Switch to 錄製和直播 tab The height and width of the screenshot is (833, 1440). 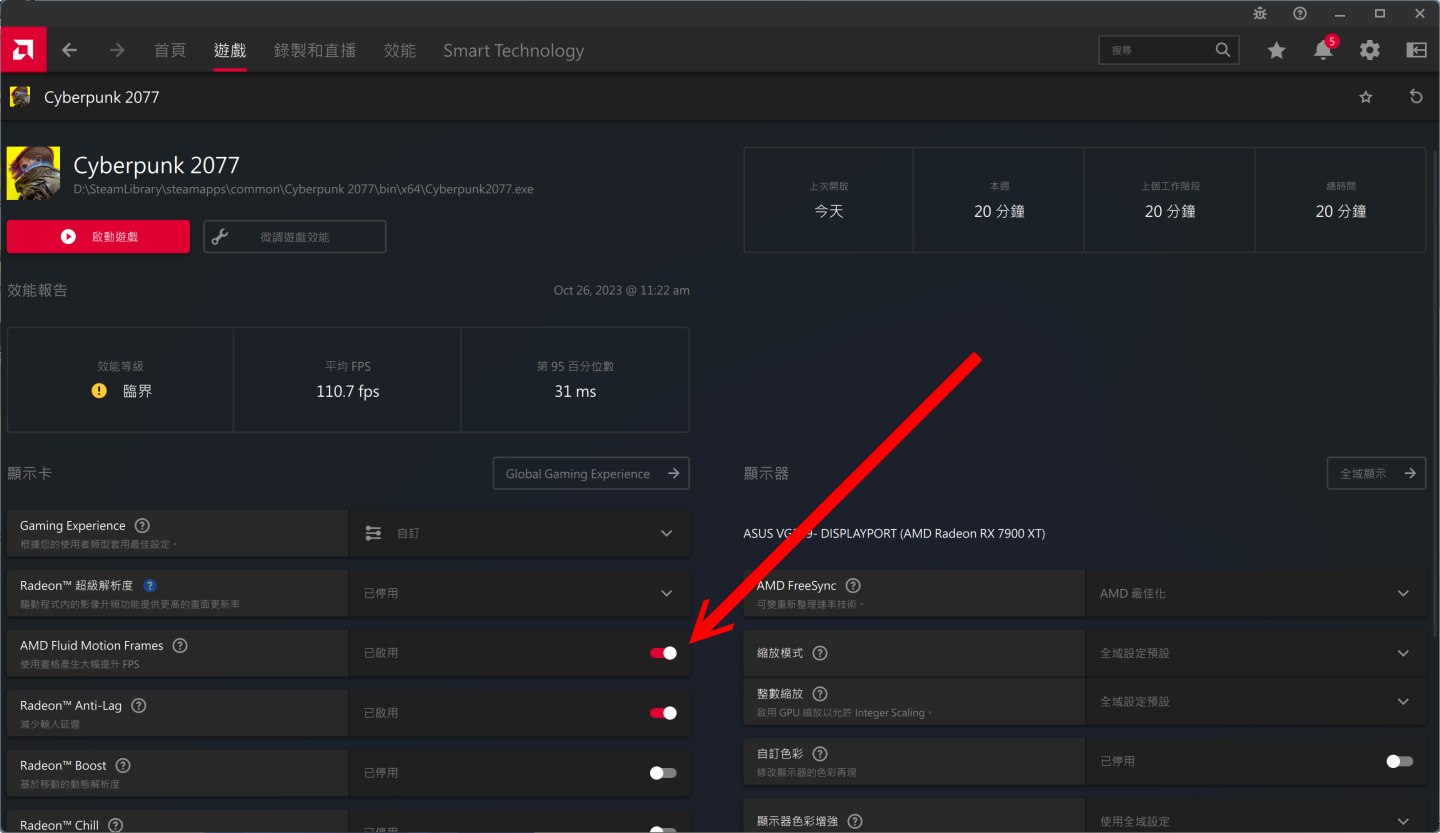pyautogui.click(x=315, y=50)
